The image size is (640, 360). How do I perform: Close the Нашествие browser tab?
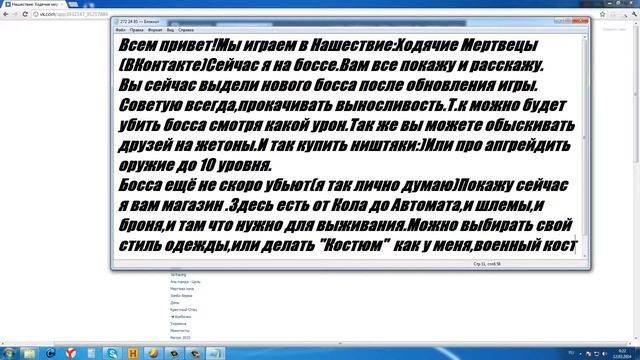point(62,4)
